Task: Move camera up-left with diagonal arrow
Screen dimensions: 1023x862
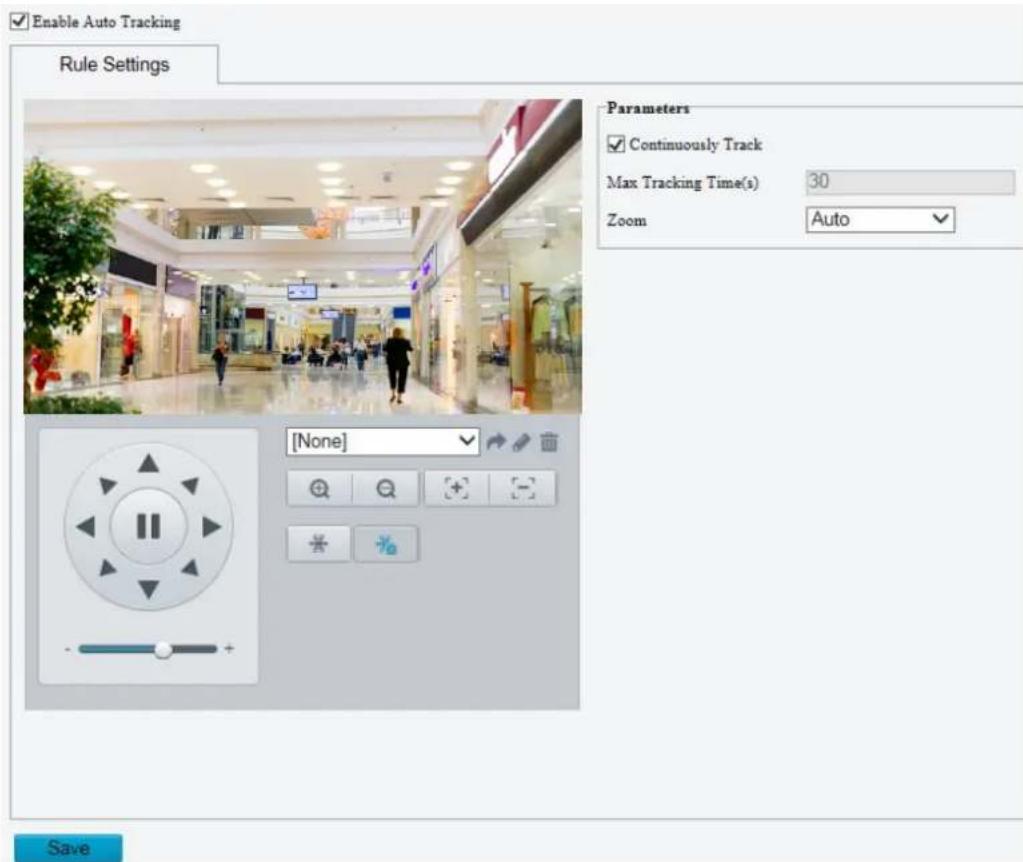Action: coord(107,485)
